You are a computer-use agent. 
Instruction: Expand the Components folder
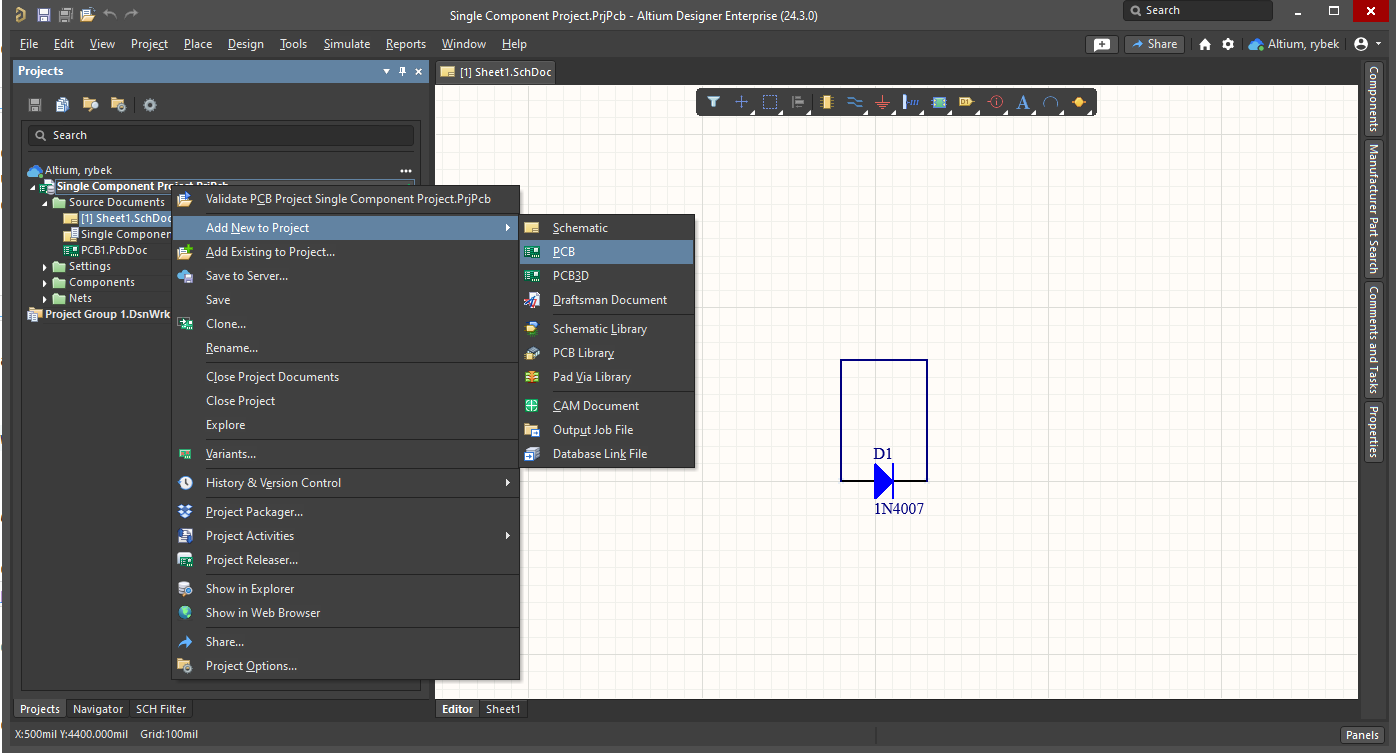pos(45,283)
